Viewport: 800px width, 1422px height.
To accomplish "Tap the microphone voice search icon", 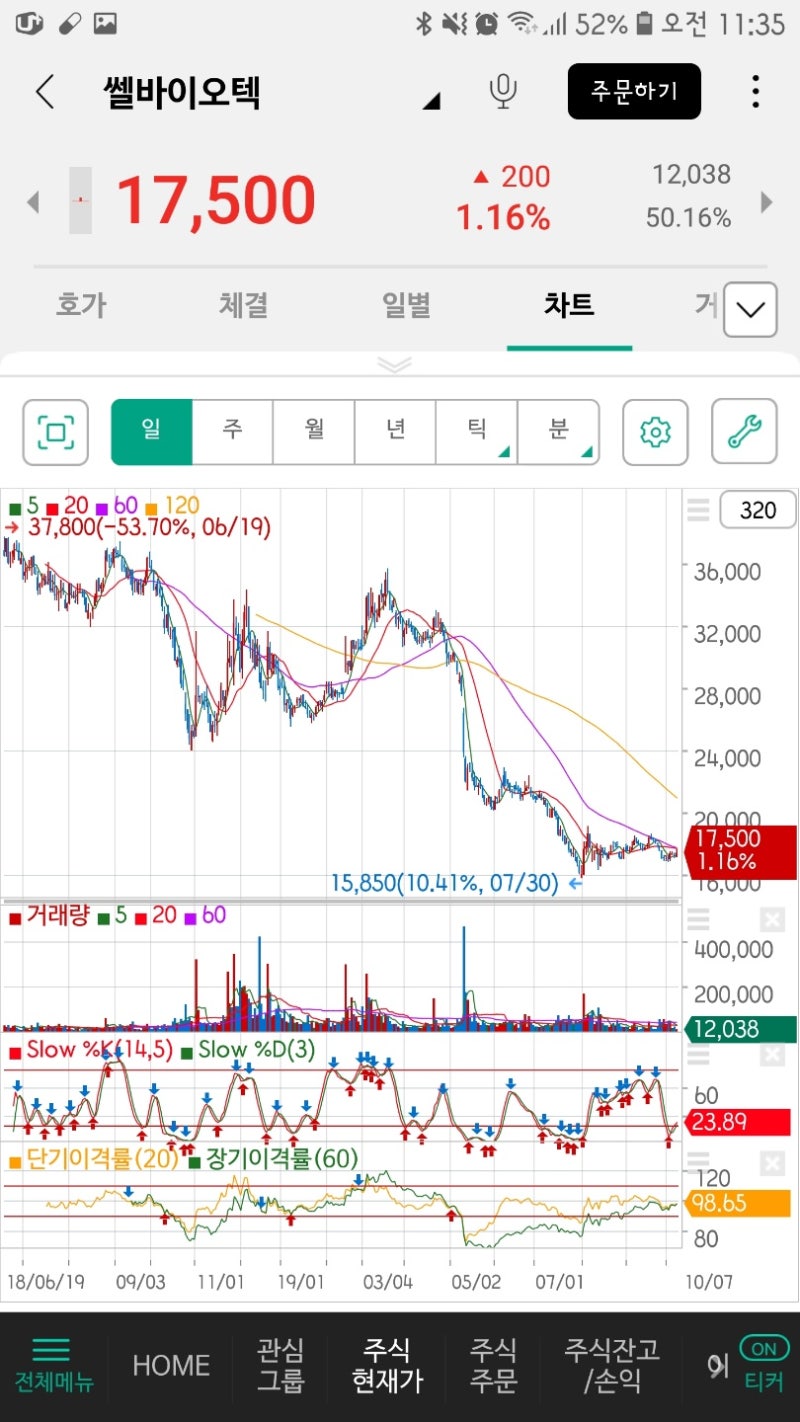I will point(503,92).
